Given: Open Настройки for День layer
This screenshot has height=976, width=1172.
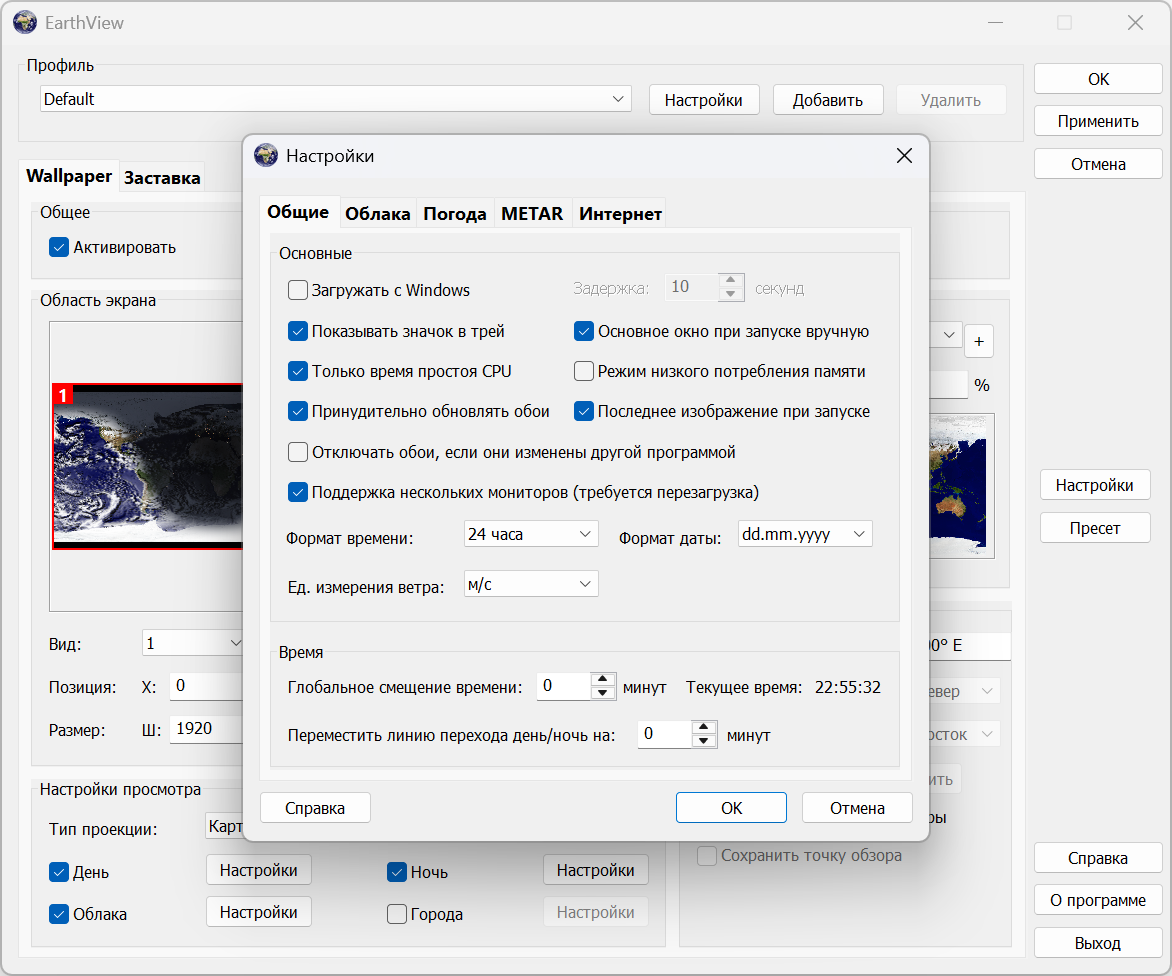Looking at the screenshot, I should [259, 870].
